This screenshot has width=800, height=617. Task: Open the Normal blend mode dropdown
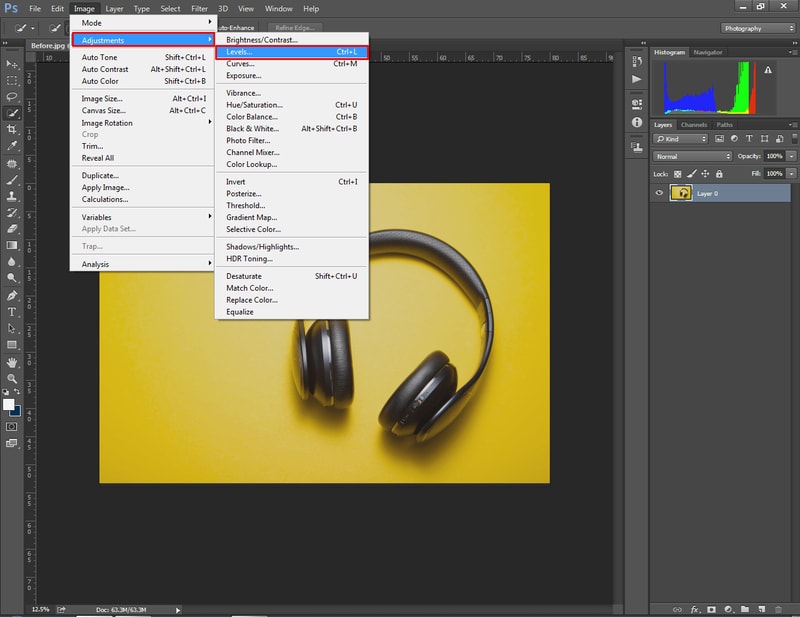692,156
